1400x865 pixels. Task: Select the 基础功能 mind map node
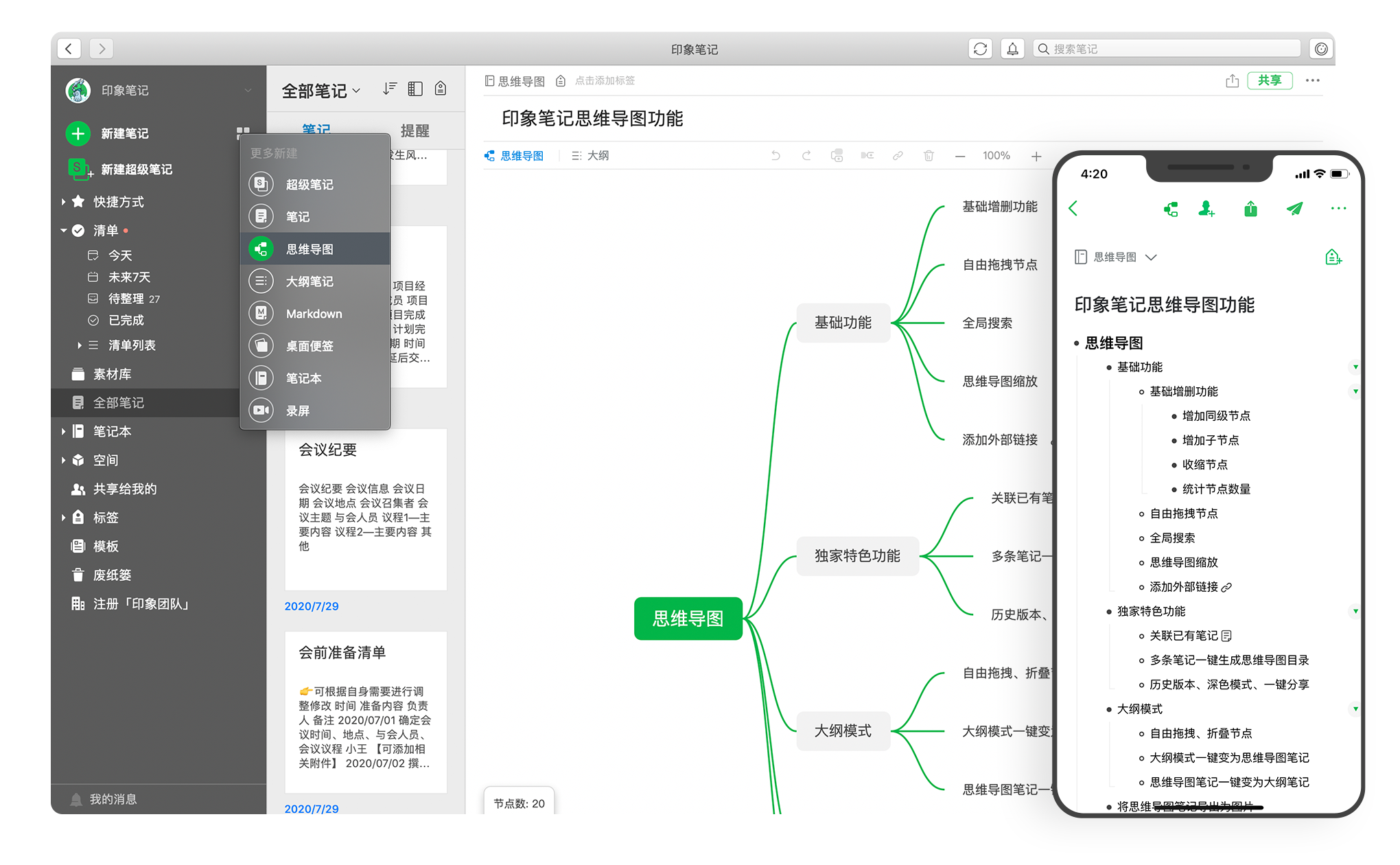(843, 323)
